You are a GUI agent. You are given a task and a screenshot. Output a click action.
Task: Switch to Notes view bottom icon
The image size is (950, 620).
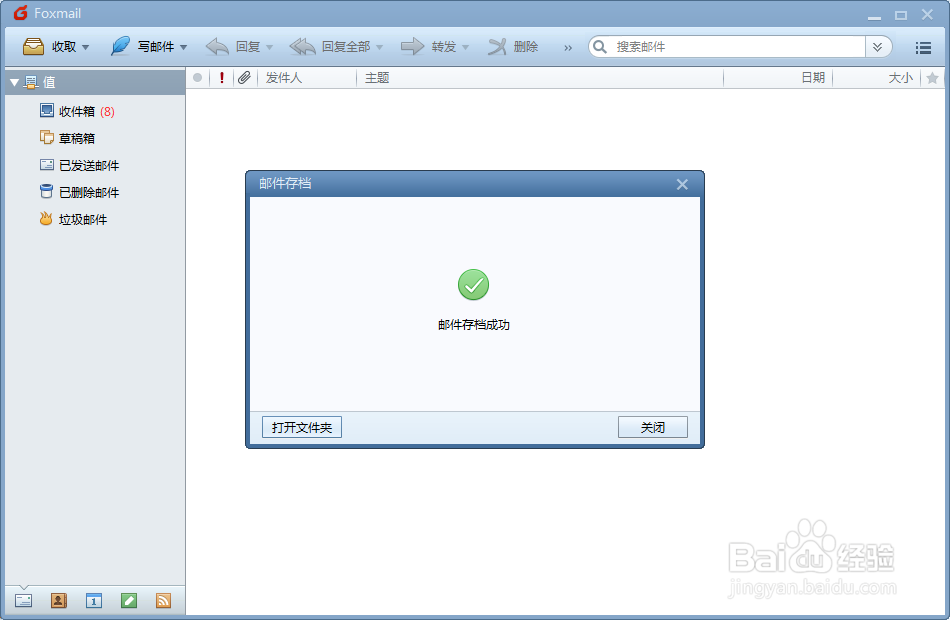click(129, 601)
